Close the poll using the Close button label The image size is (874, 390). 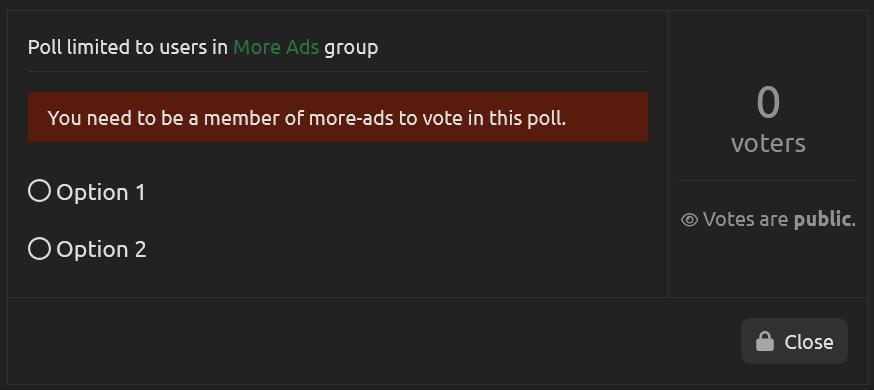pos(809,342)
